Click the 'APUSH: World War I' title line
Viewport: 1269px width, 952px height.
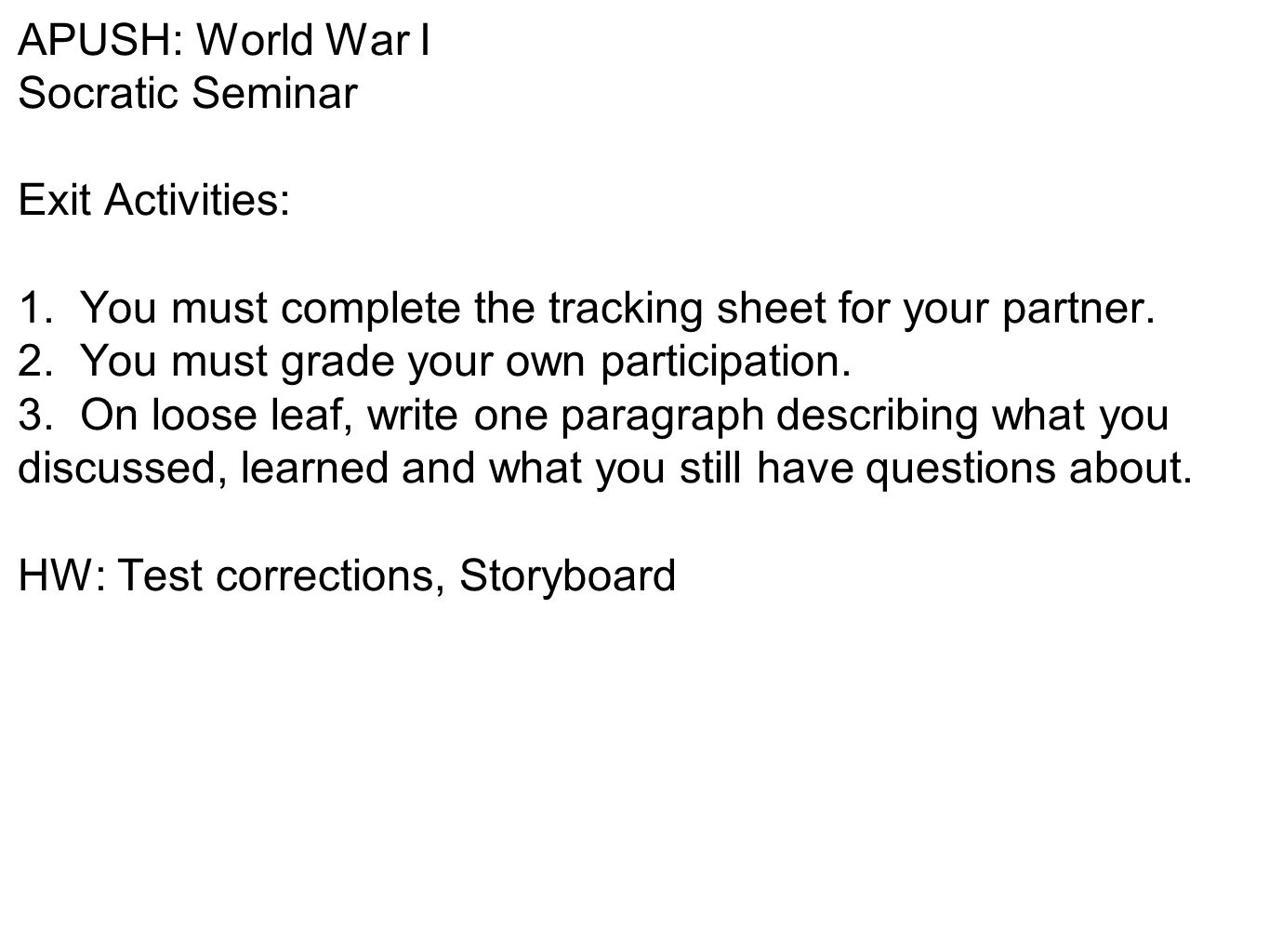click(224, 40)
